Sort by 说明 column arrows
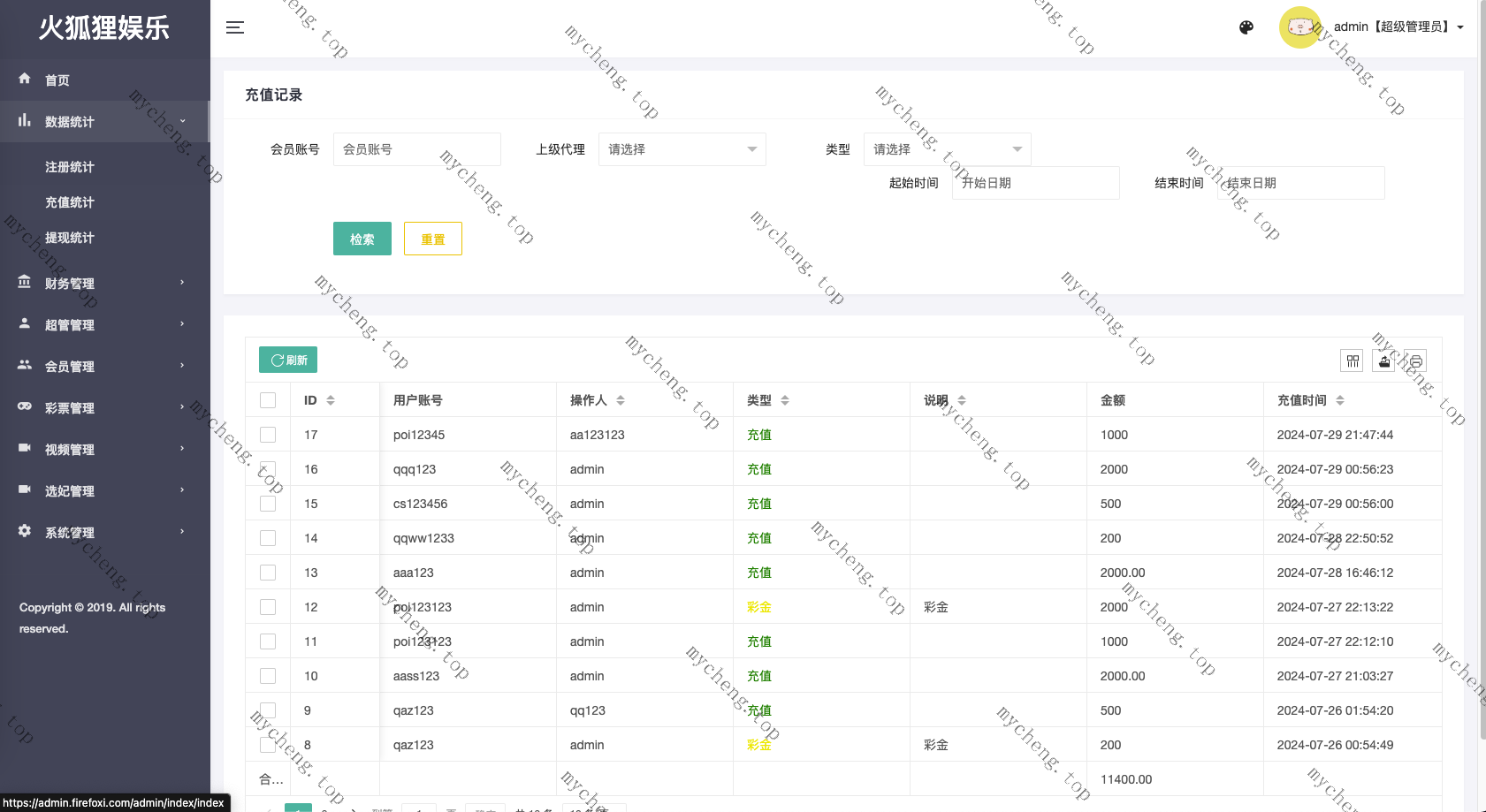The image size is (1486, 812). pyautogui.click(x=962, y=400)
